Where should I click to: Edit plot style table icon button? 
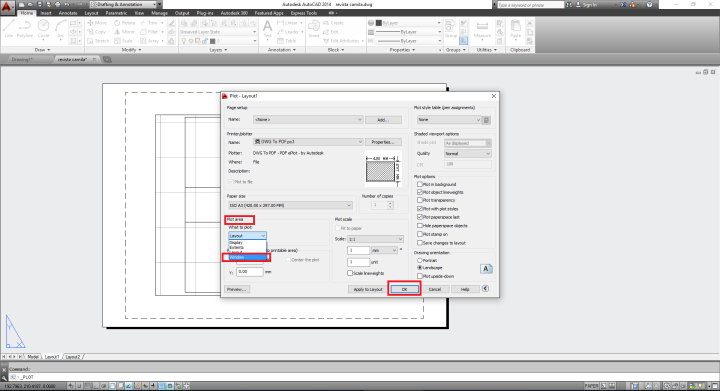coord(486,120)
